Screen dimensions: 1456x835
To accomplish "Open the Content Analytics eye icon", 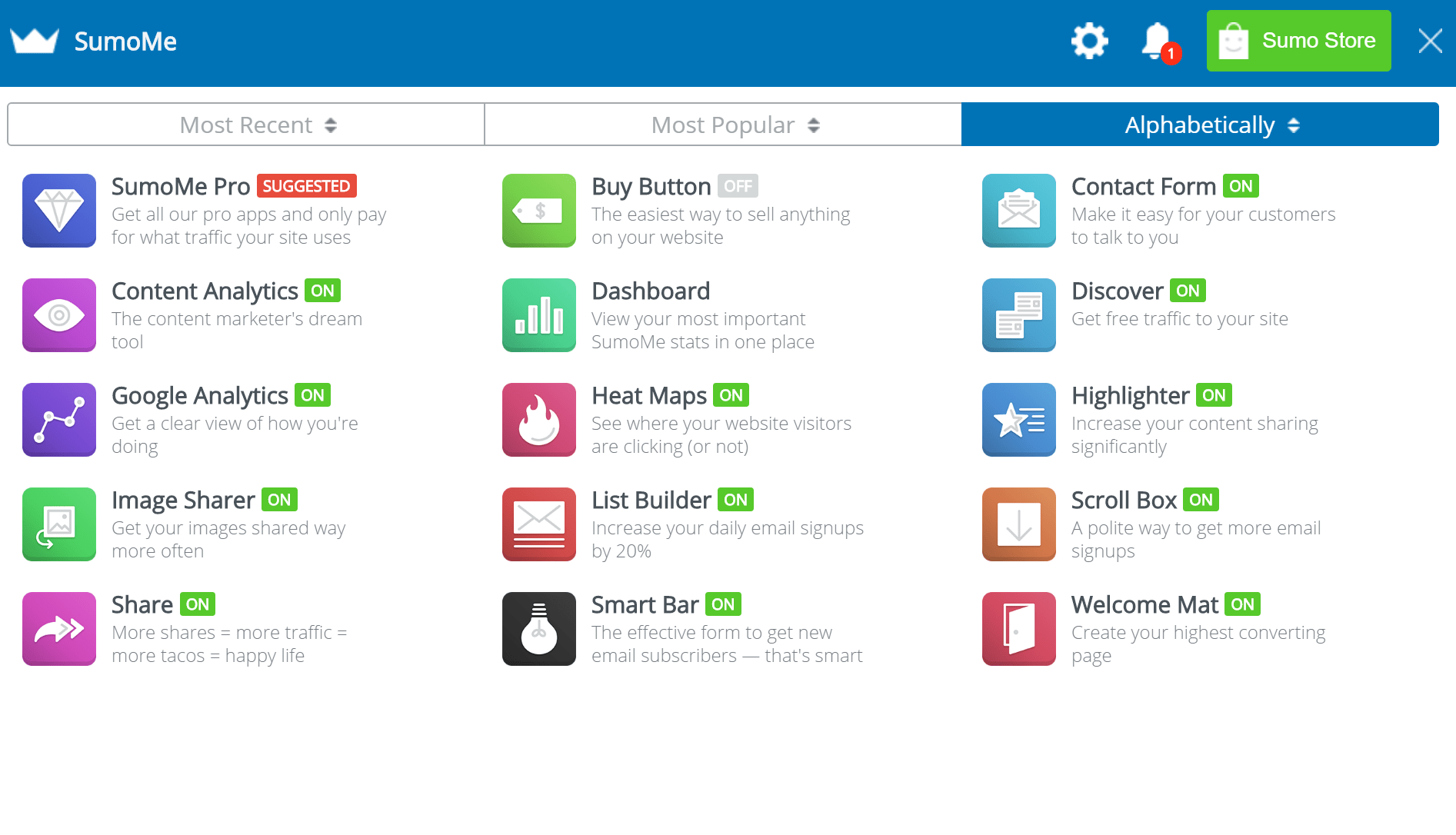I will tap(59, 315).
